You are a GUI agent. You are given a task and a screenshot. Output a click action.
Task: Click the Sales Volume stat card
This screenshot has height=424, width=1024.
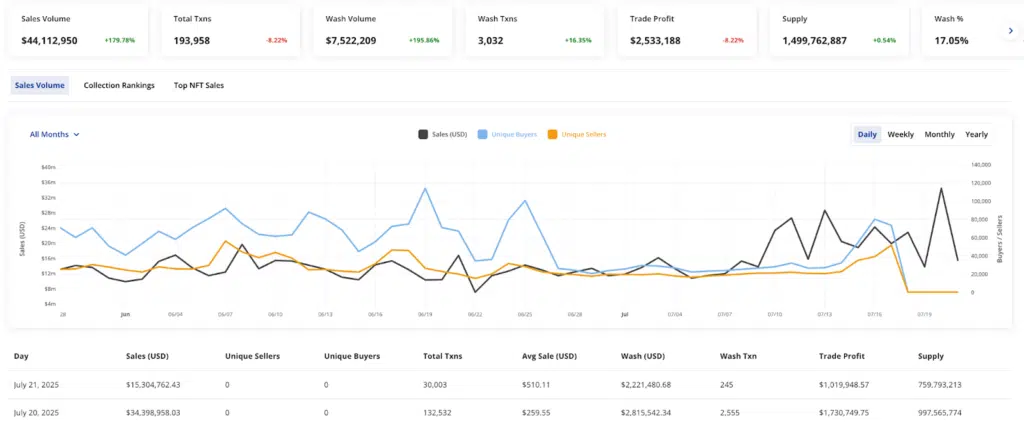point(78,31)
